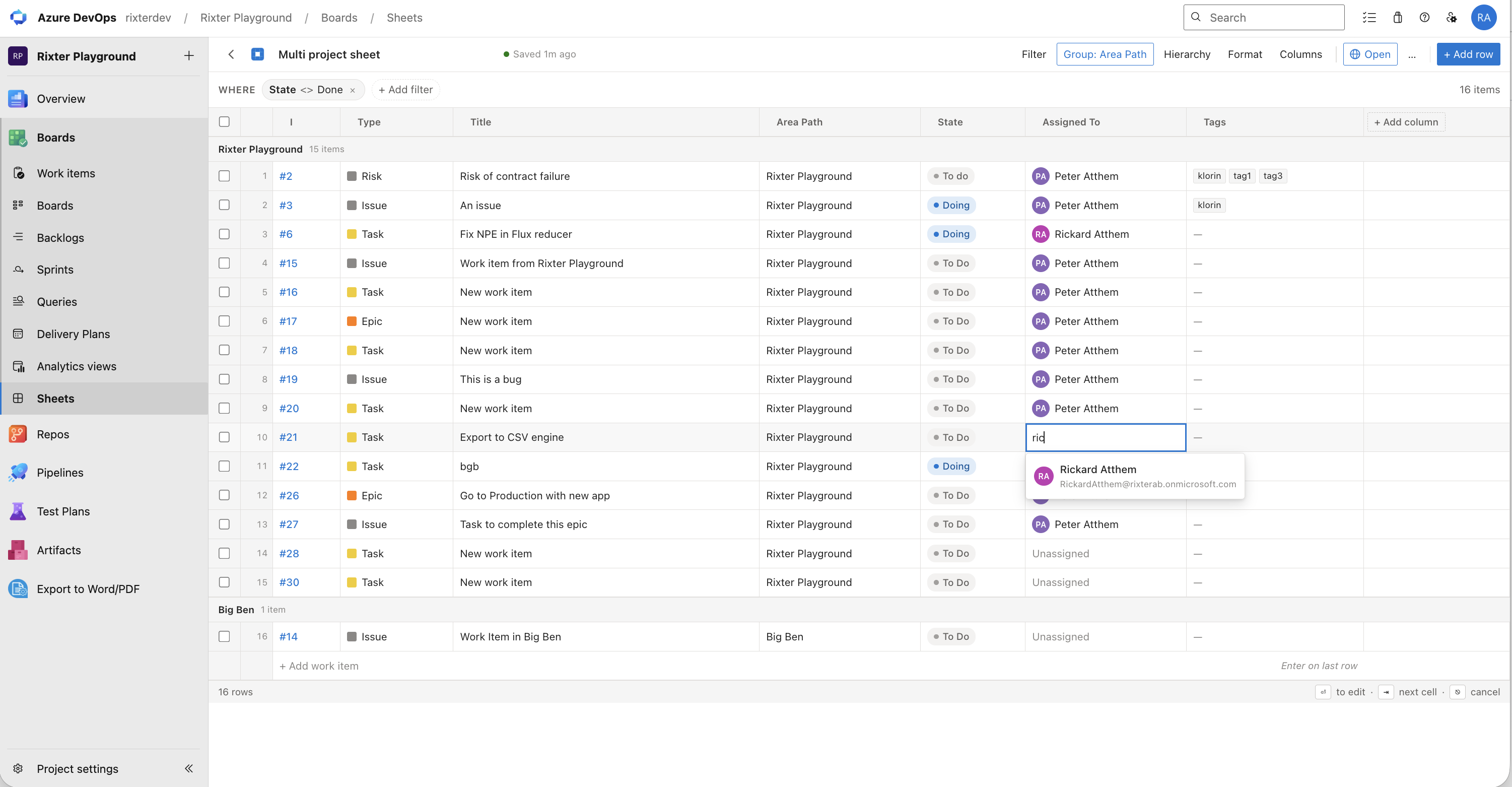Open the Group: Area Path dropdown
Screen dimensions: 1512x787
point(1105,54)
